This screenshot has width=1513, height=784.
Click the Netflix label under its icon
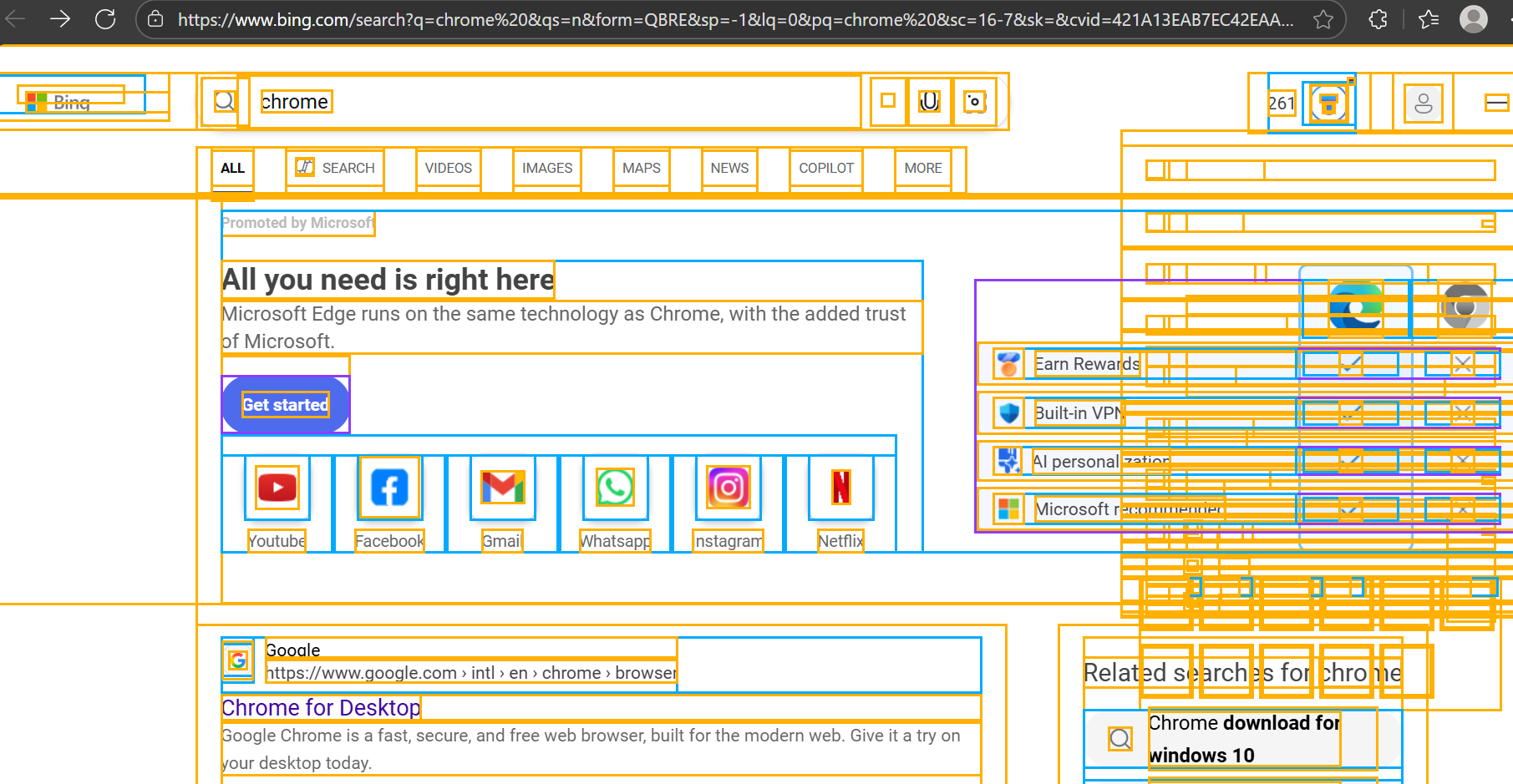(x=840, y=541)
